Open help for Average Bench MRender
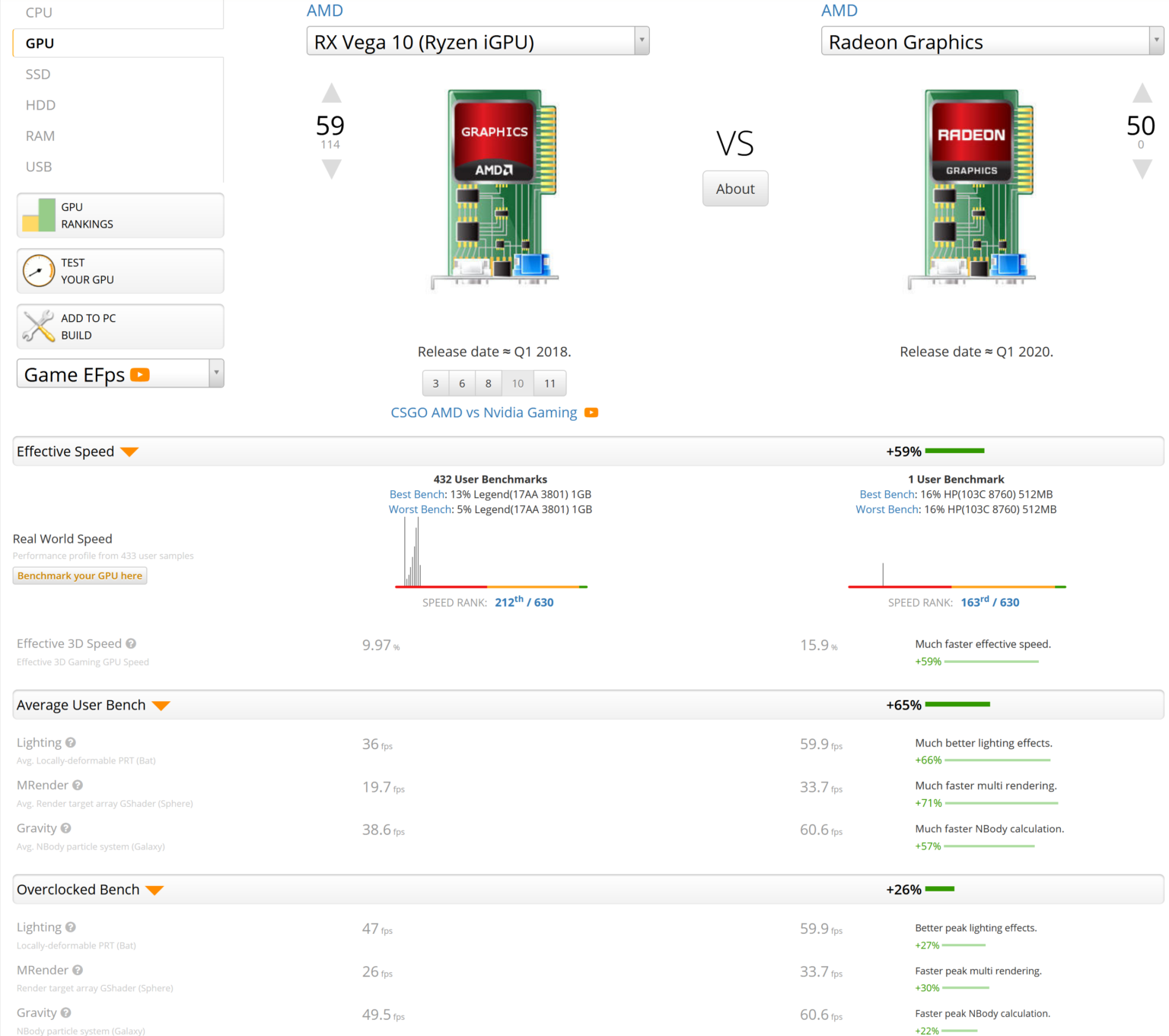This screenshot has height=1036, width=1169. (78, 785)
